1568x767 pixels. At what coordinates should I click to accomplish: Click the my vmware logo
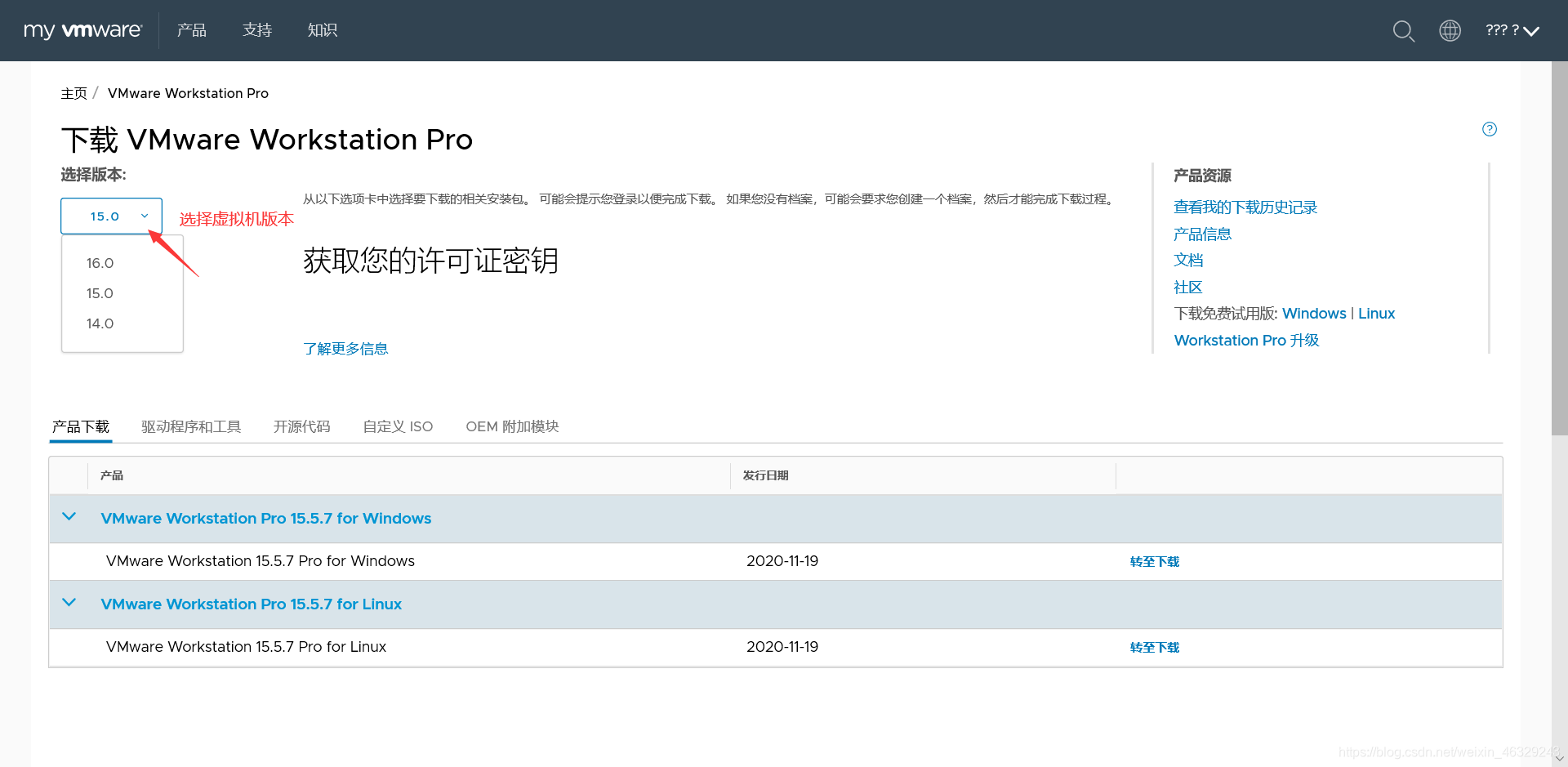(82, 30)
